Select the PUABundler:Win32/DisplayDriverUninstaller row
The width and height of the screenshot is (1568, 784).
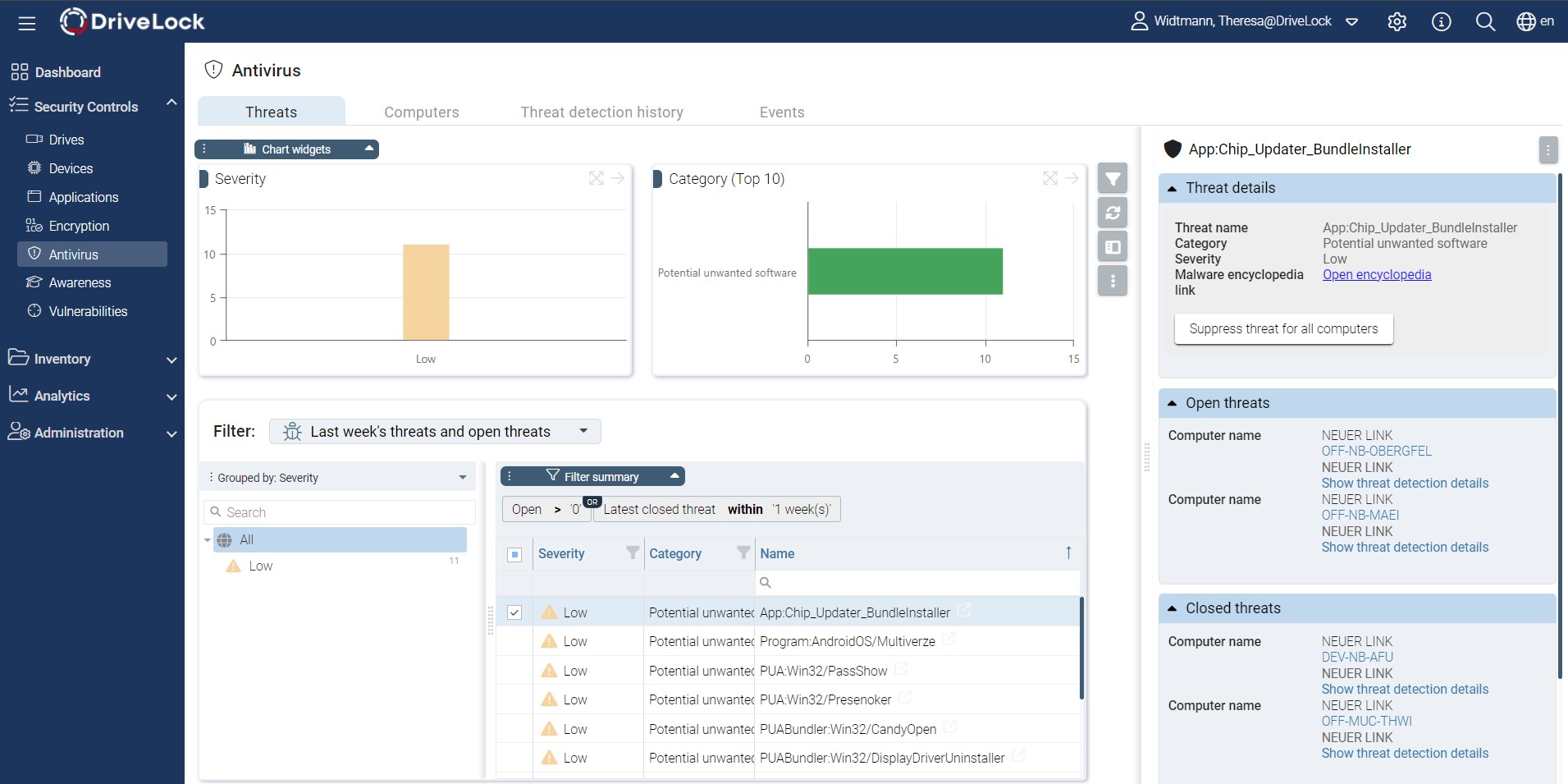[788, 758]
